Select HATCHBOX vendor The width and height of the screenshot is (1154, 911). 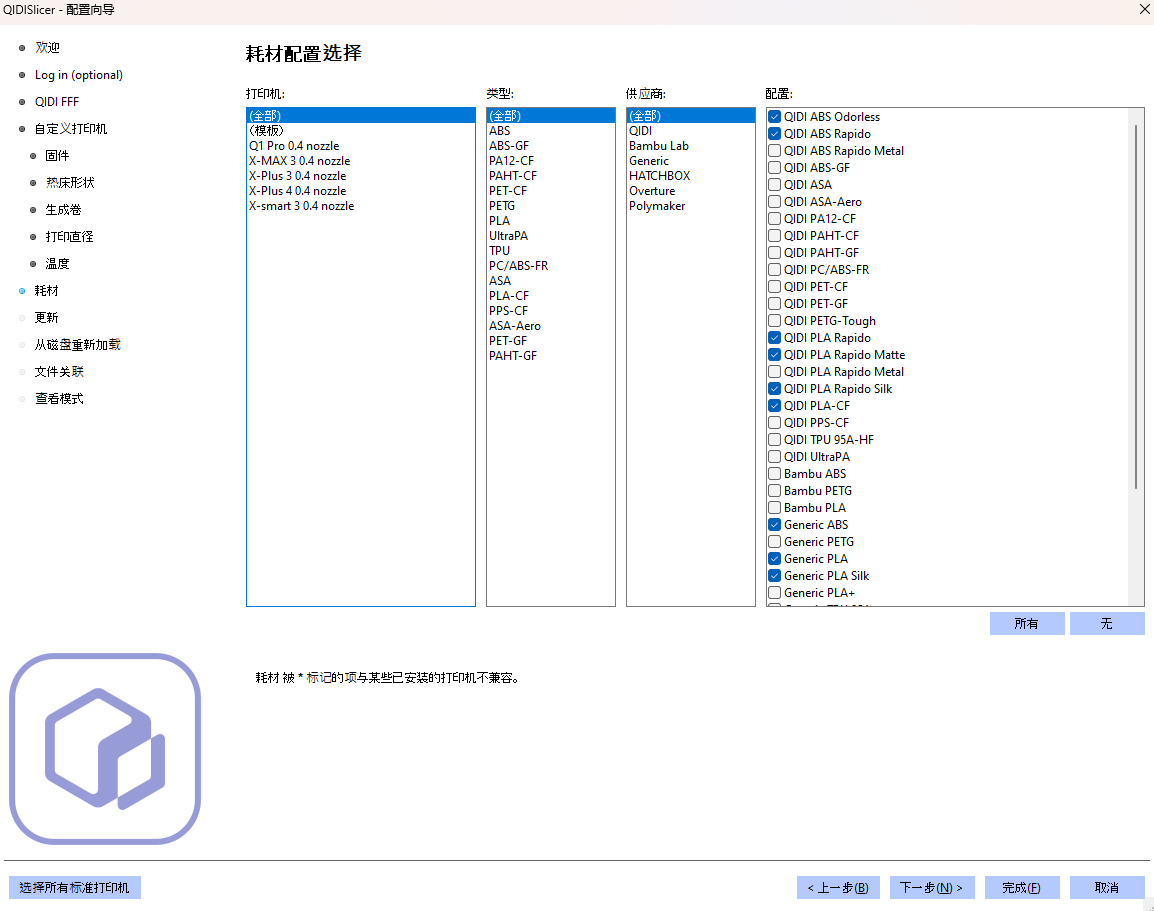coord(690,175)
